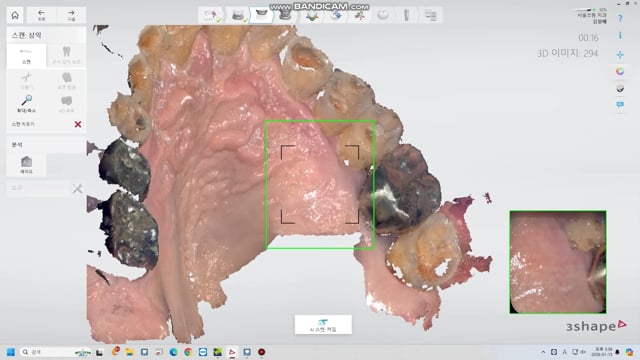Open the grayed round workflow step
The width and height of the screenshot is (640, 360).
click(383, 16)
